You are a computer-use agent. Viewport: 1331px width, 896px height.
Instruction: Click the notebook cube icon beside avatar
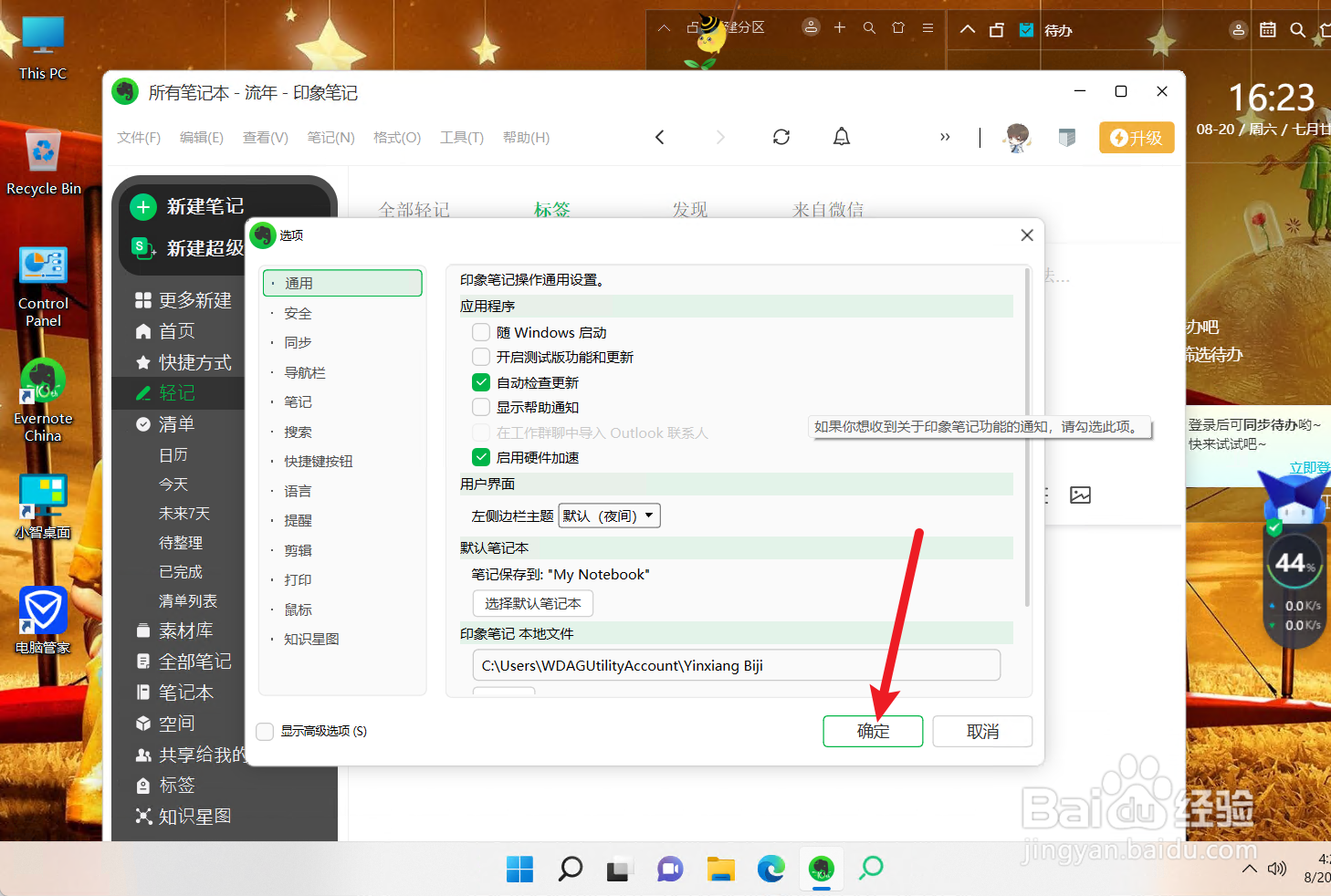pos(1066,138)
